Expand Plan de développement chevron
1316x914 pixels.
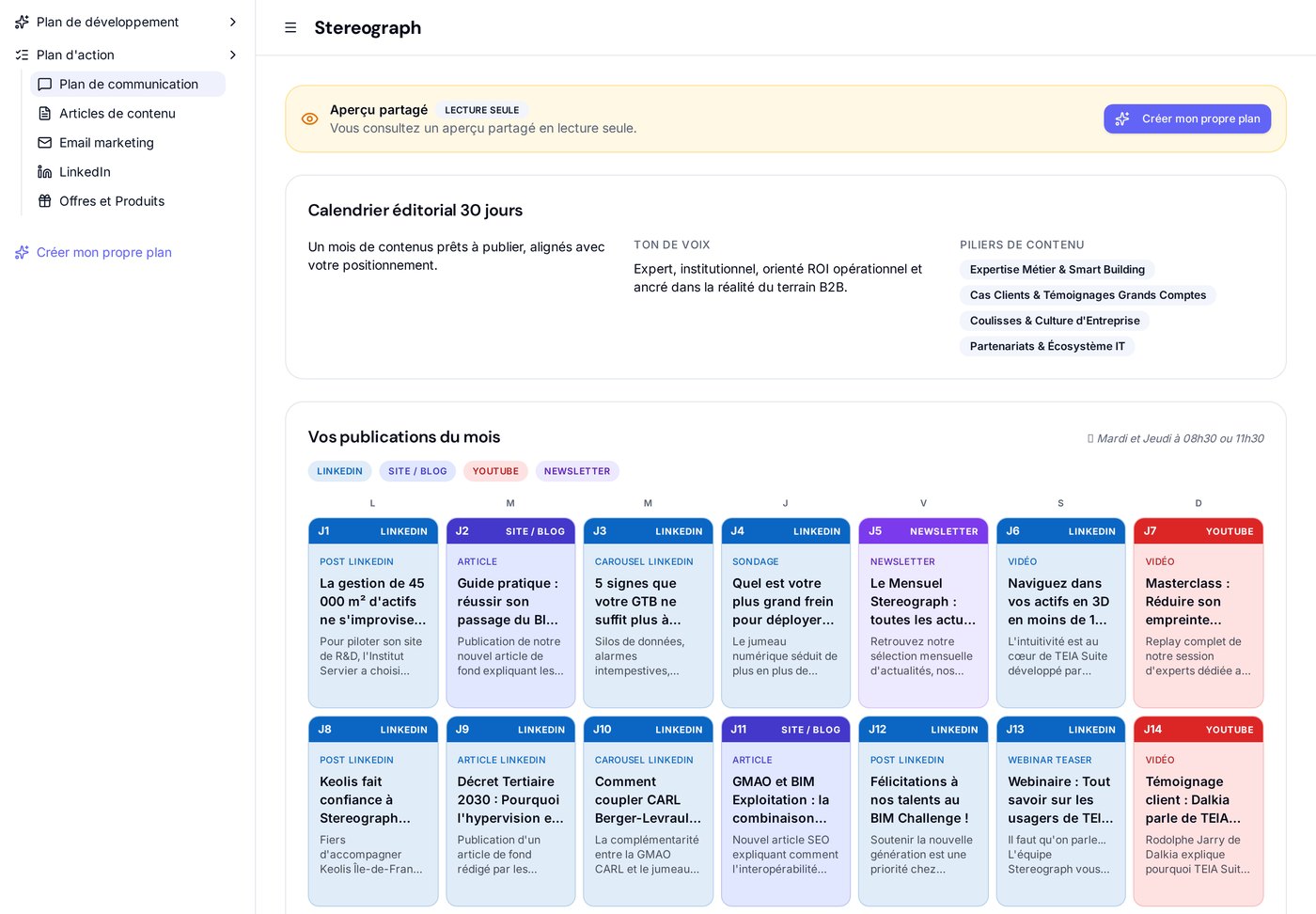(233, 22)
